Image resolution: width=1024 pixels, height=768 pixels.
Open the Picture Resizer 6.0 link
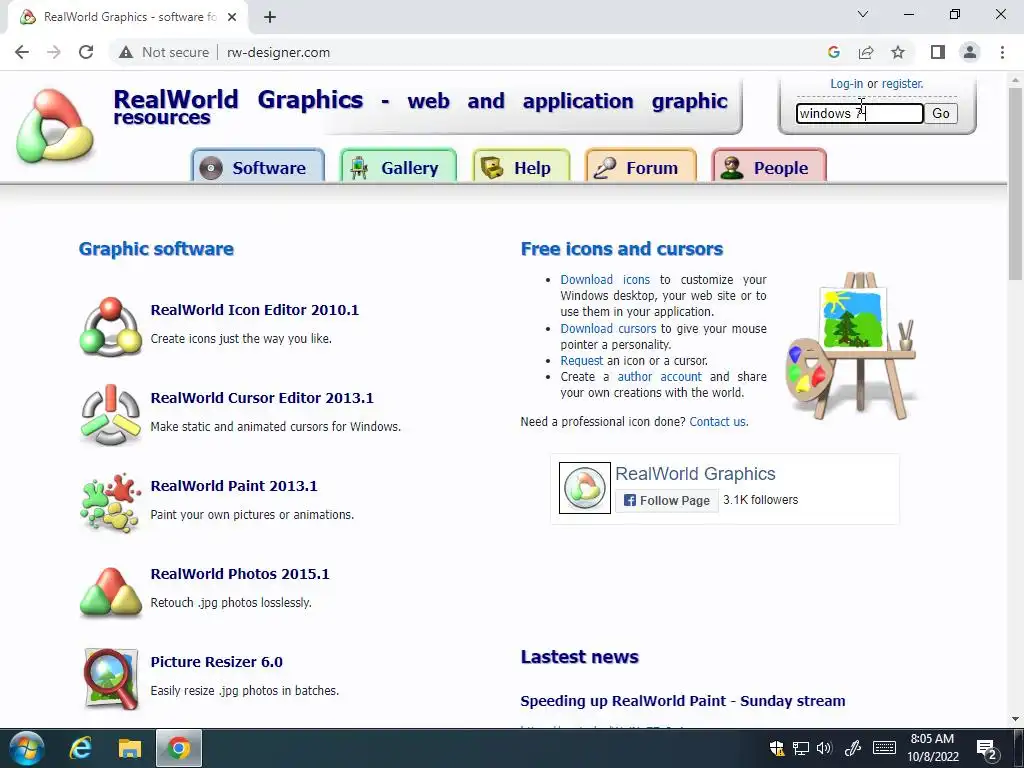pyautogui.click(x=216, y=662)
